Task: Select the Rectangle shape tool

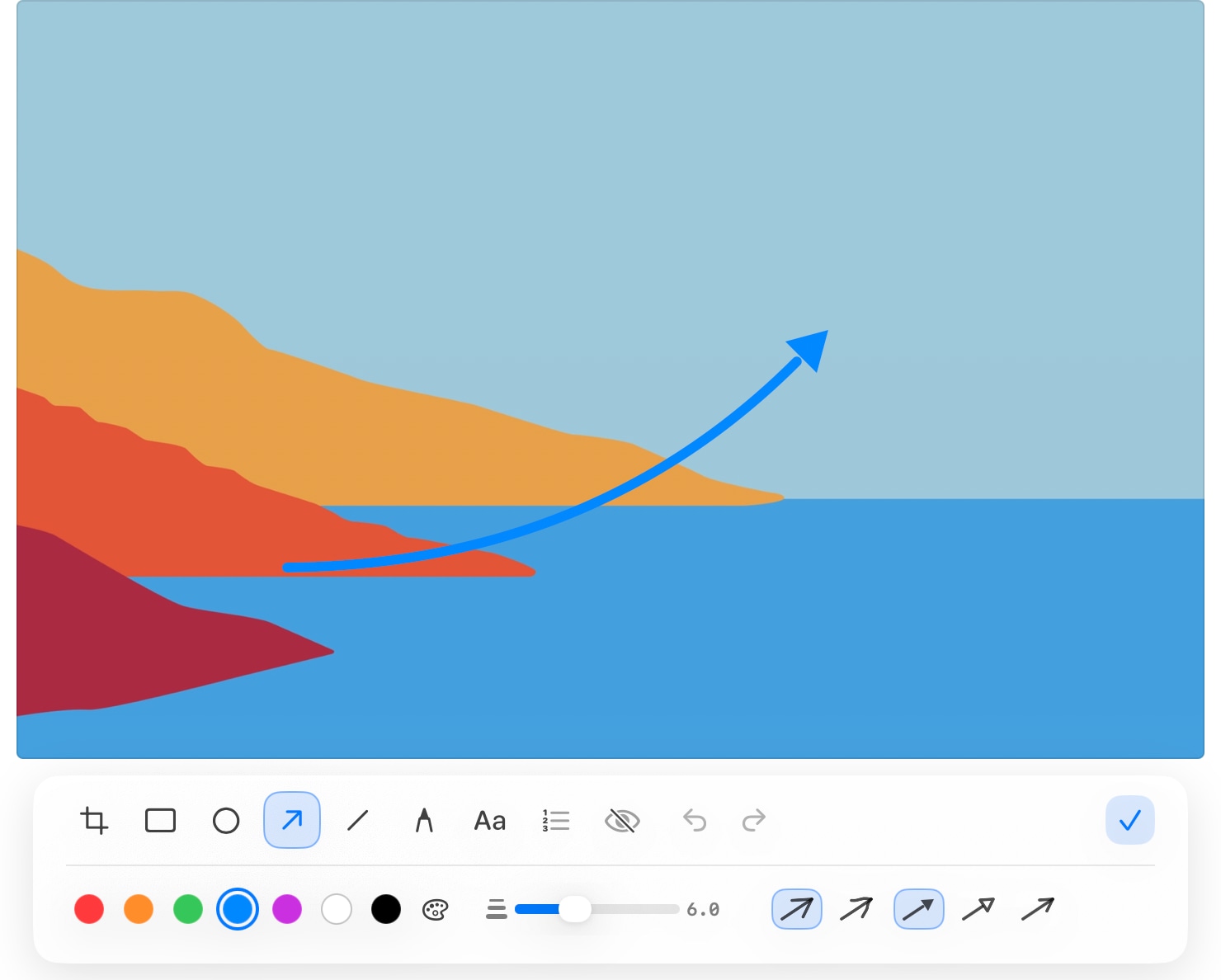Action: pyautogui.click(x=160, y=821)
